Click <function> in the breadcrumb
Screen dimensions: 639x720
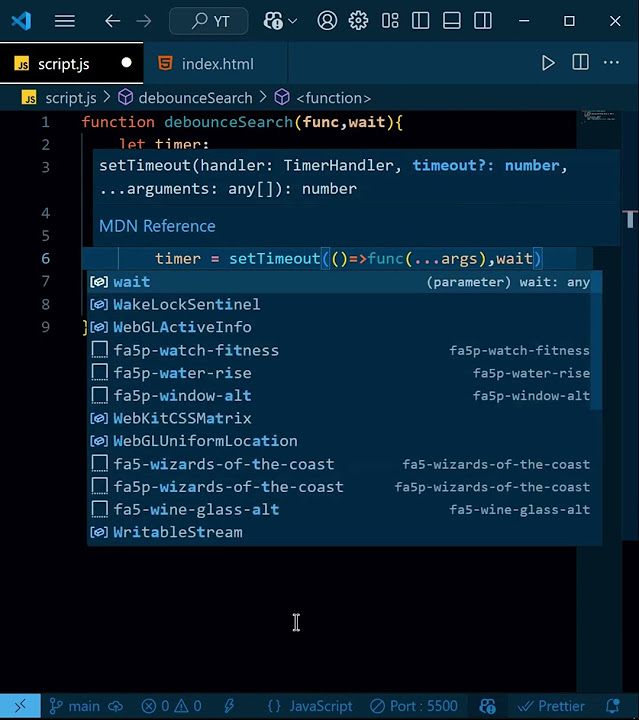click(333, 98)
